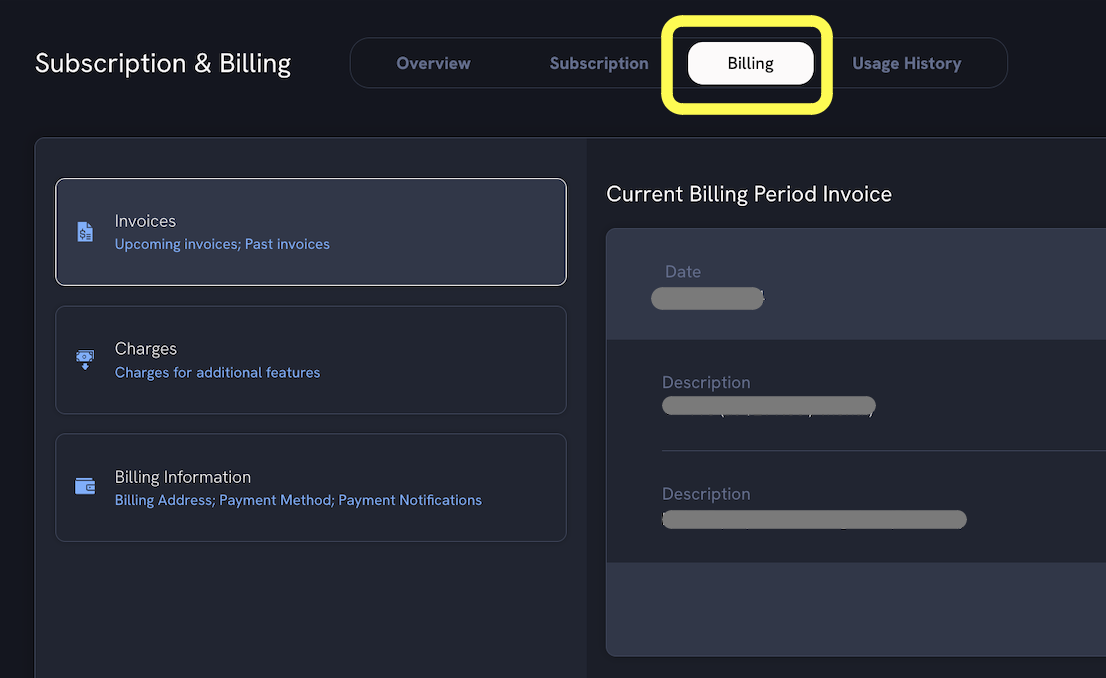View the Usage History tab
The width and height of the screenshot is (1106, 678).
906,63
